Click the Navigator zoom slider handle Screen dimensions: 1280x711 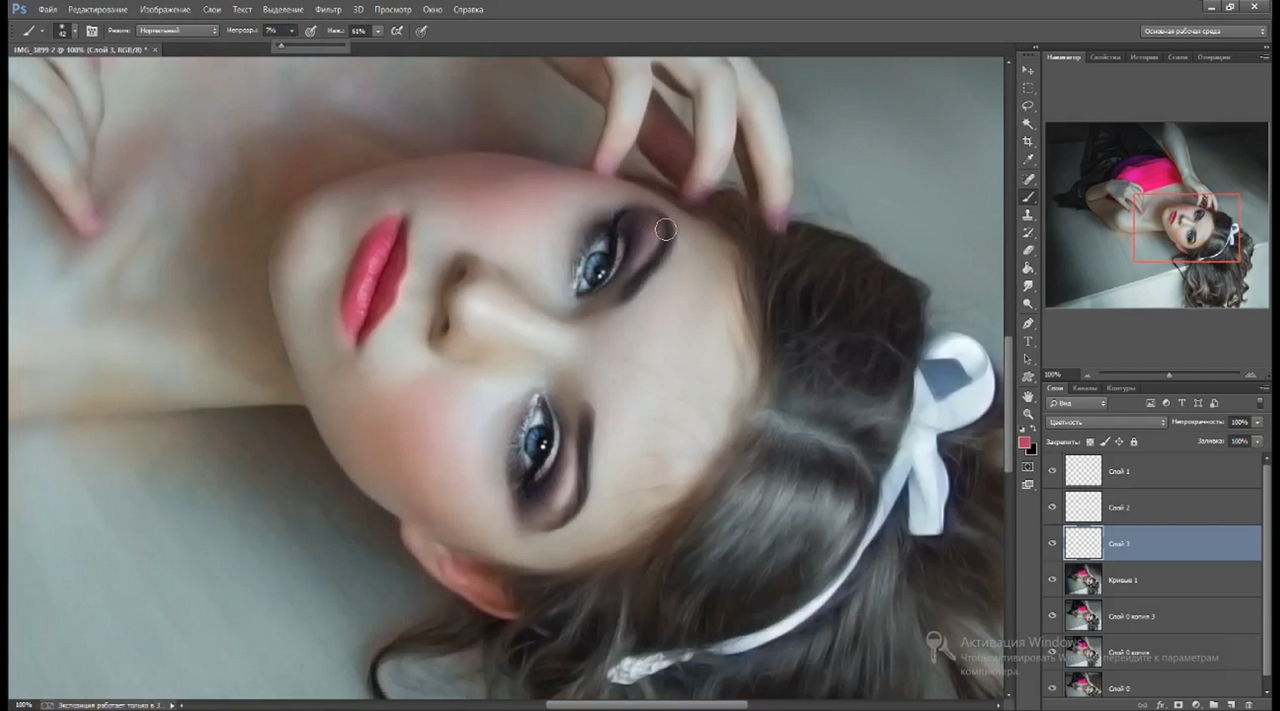[1169, 375]
